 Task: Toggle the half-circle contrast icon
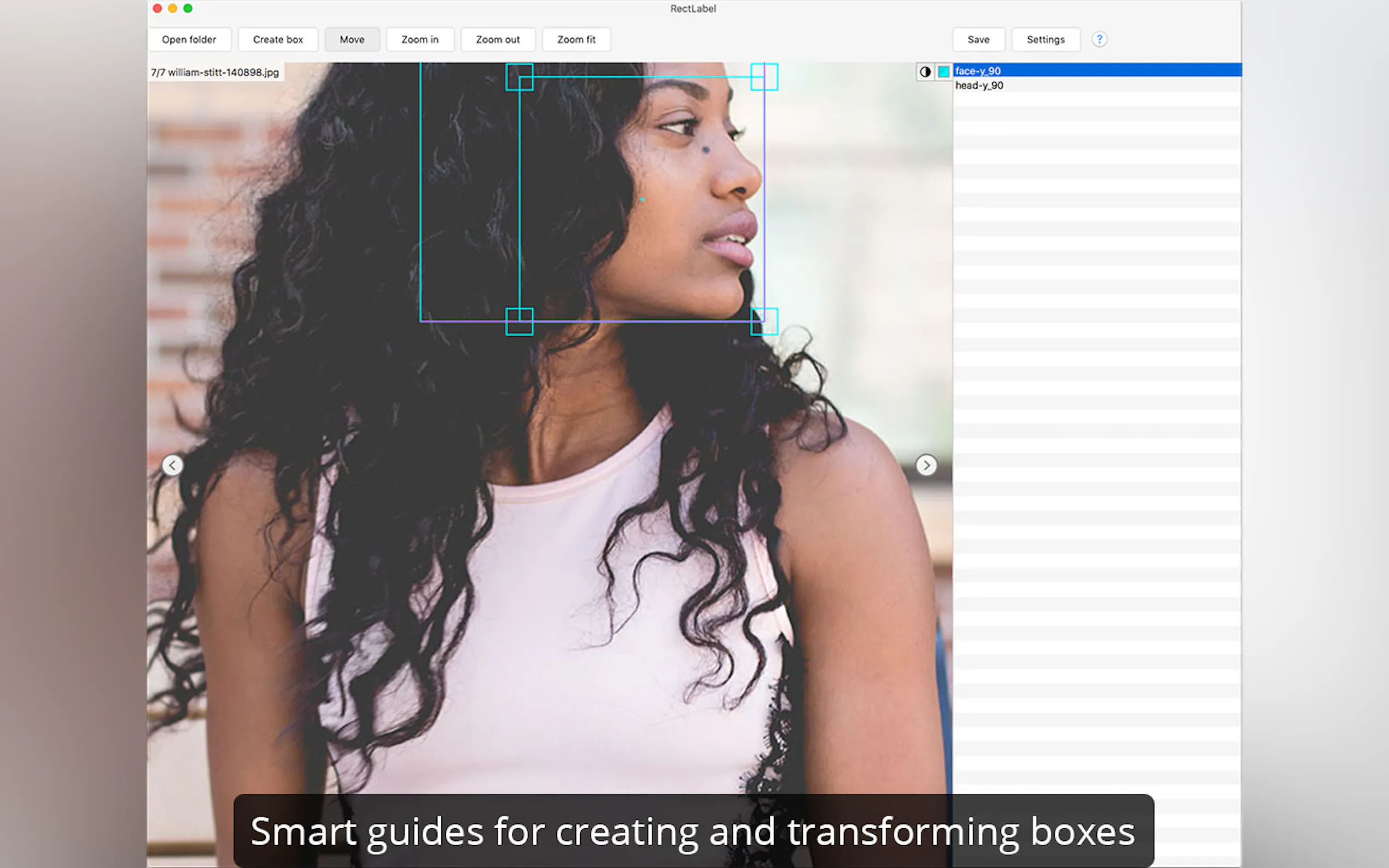925,72
